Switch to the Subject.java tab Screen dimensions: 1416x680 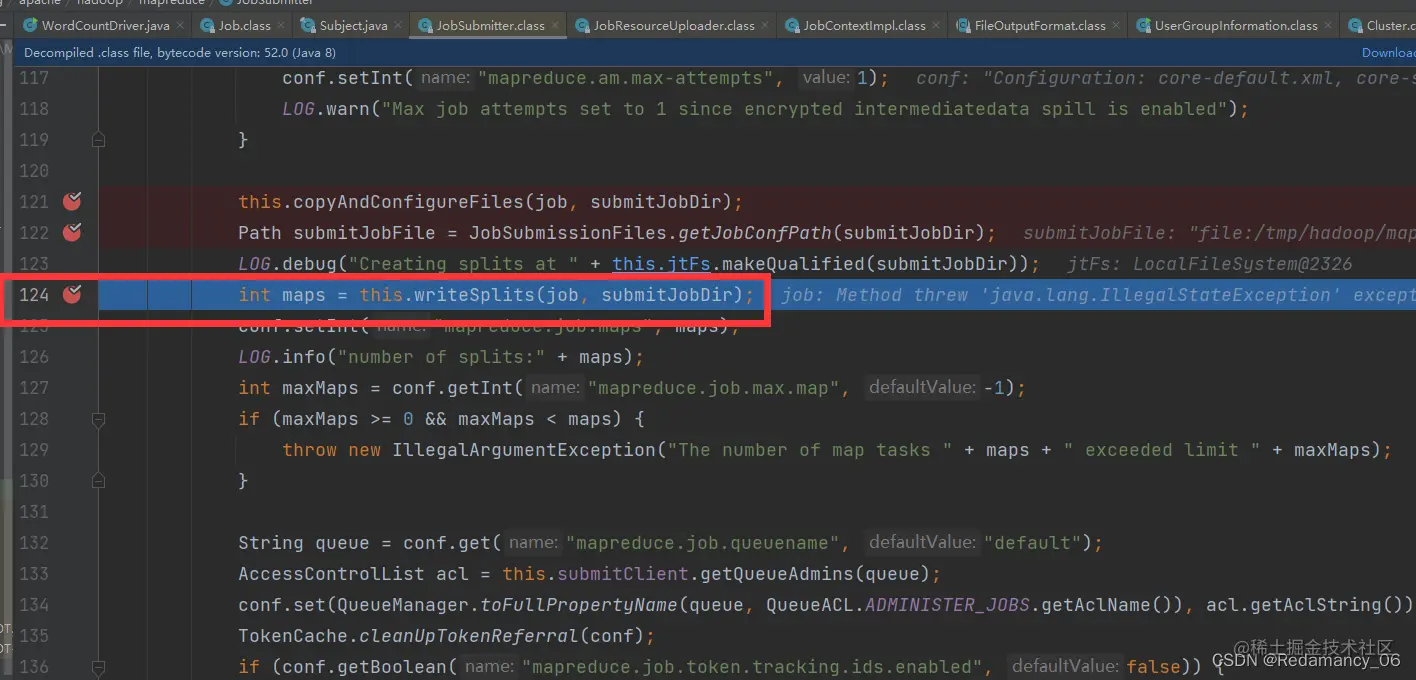pyautogui.click(x=350, y=25)
